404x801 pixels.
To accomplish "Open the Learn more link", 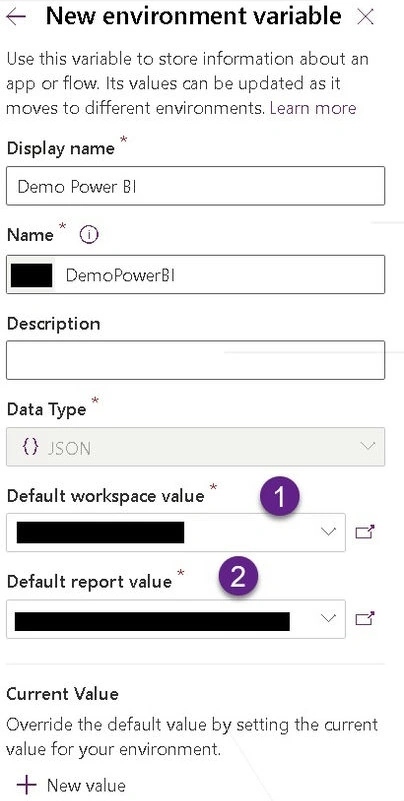I will (313, 108).
